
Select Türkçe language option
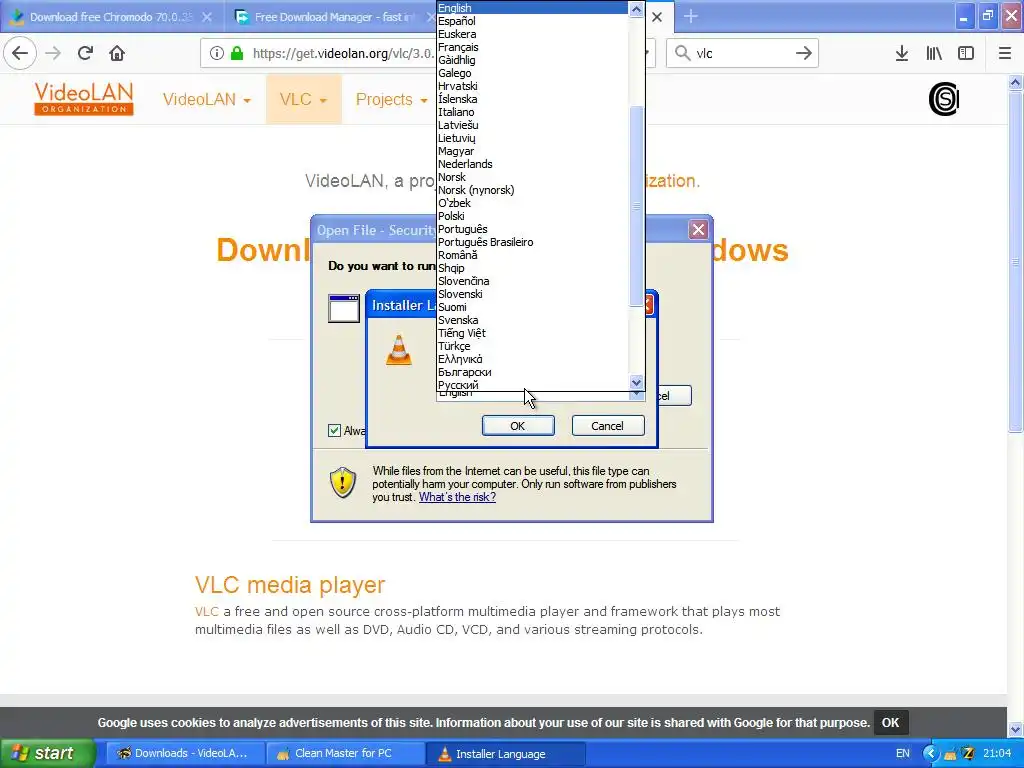pyautogui.click(x=532, y=346)
